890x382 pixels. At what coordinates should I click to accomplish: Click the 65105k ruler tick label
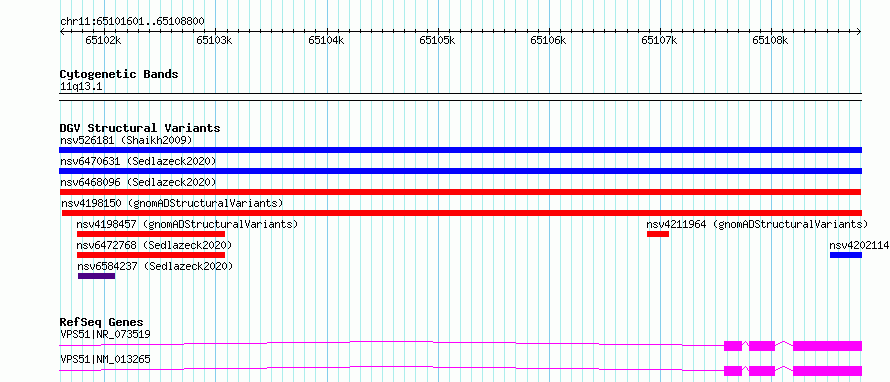(x=437, y=40)
